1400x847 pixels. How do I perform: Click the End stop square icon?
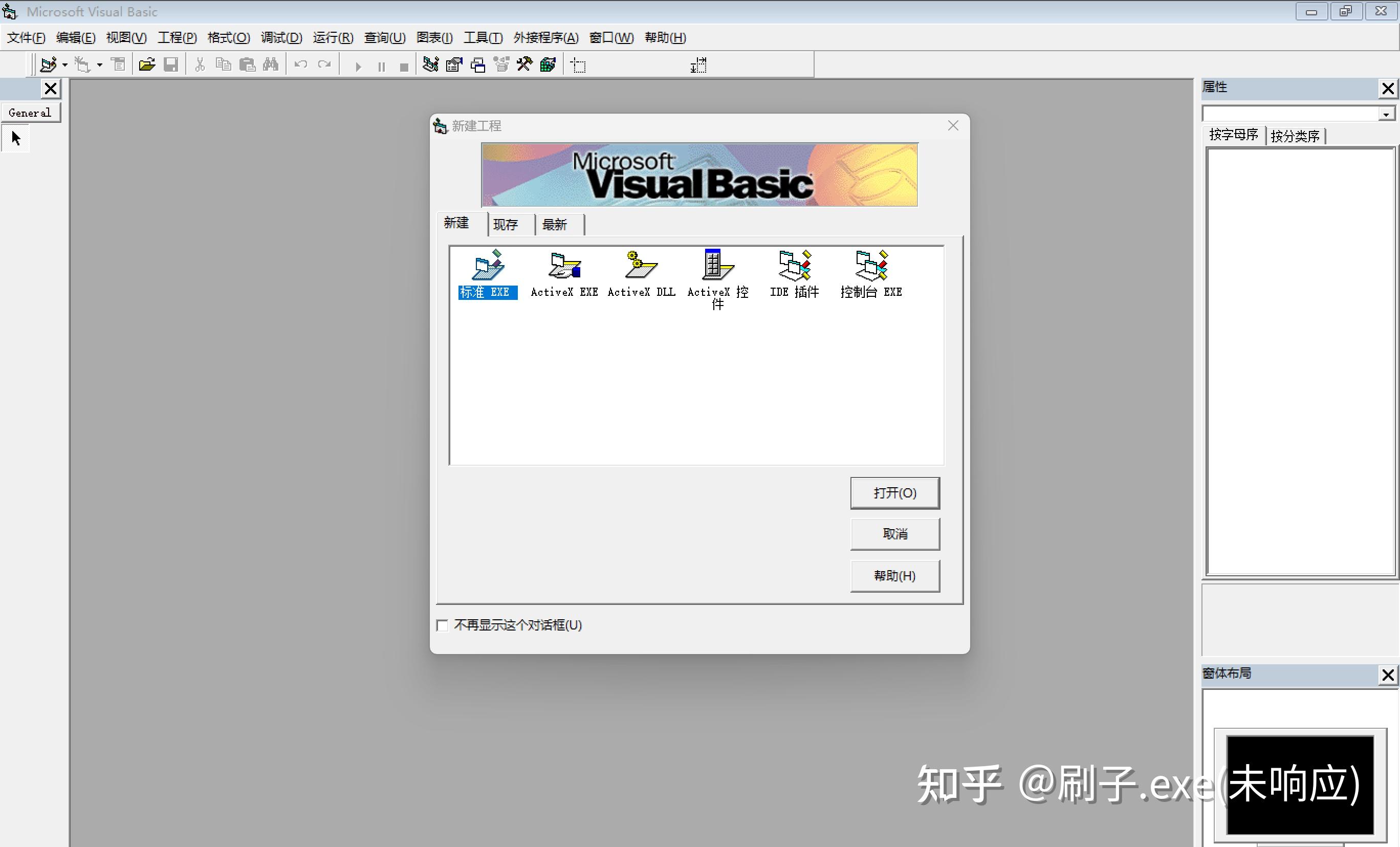click(x=404, y=67)
